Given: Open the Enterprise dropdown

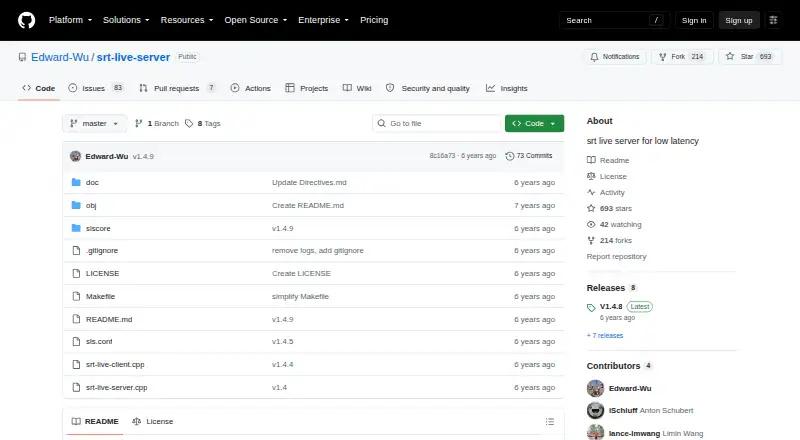Looking at the screenshot, I should pos(323,20).
